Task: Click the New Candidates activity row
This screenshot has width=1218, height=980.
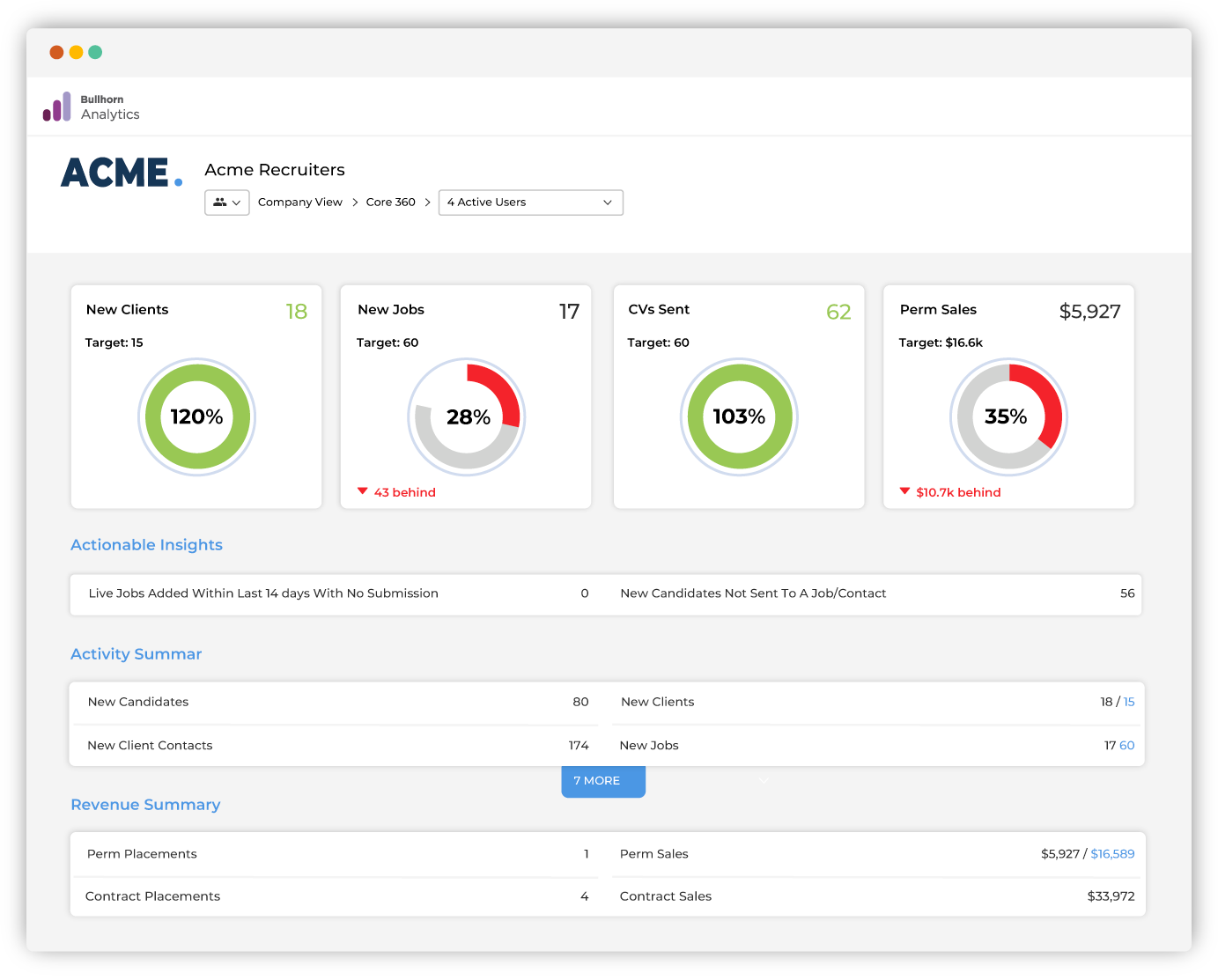Action: 338,702
